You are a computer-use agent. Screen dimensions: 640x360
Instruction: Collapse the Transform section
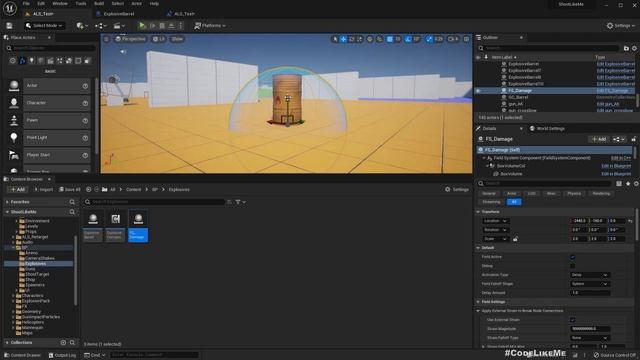478,212
